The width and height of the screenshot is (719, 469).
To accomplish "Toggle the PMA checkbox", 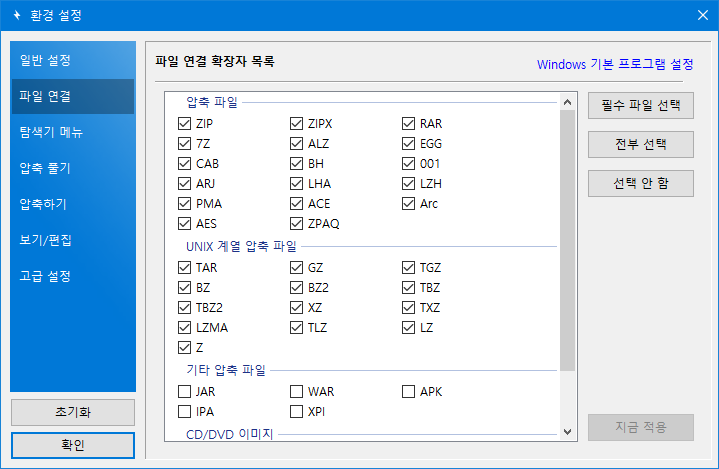I will 184,204.
